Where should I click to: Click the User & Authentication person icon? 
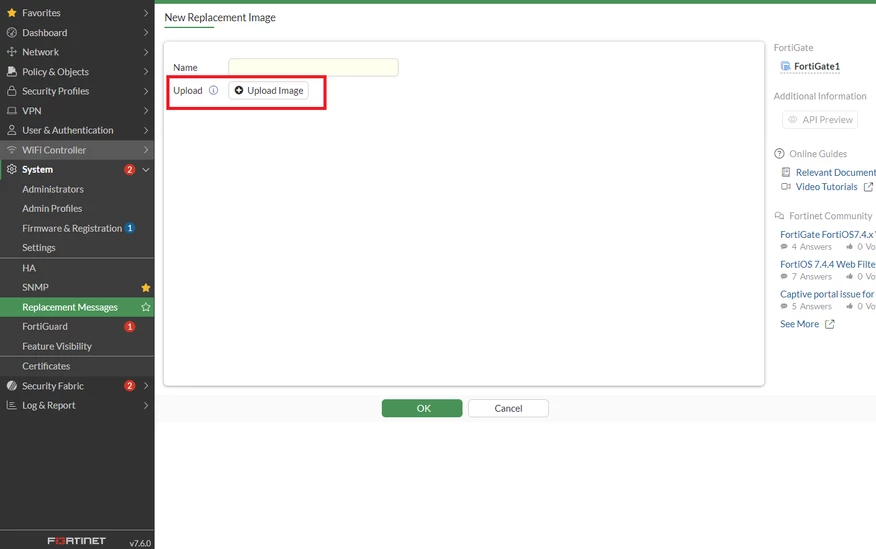click(x=12, y=130)
